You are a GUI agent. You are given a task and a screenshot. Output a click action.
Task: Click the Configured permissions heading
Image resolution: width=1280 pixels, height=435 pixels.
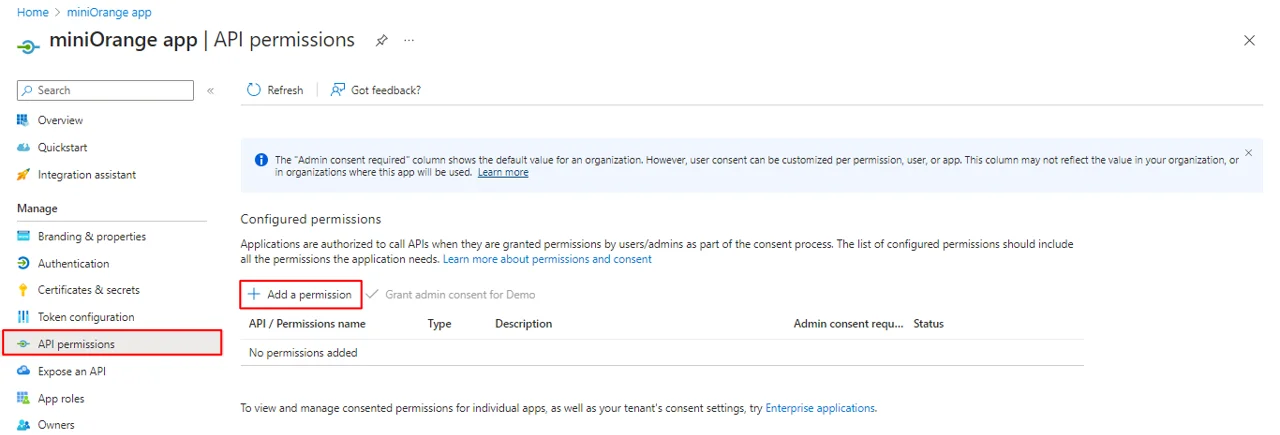coord(311,219)
